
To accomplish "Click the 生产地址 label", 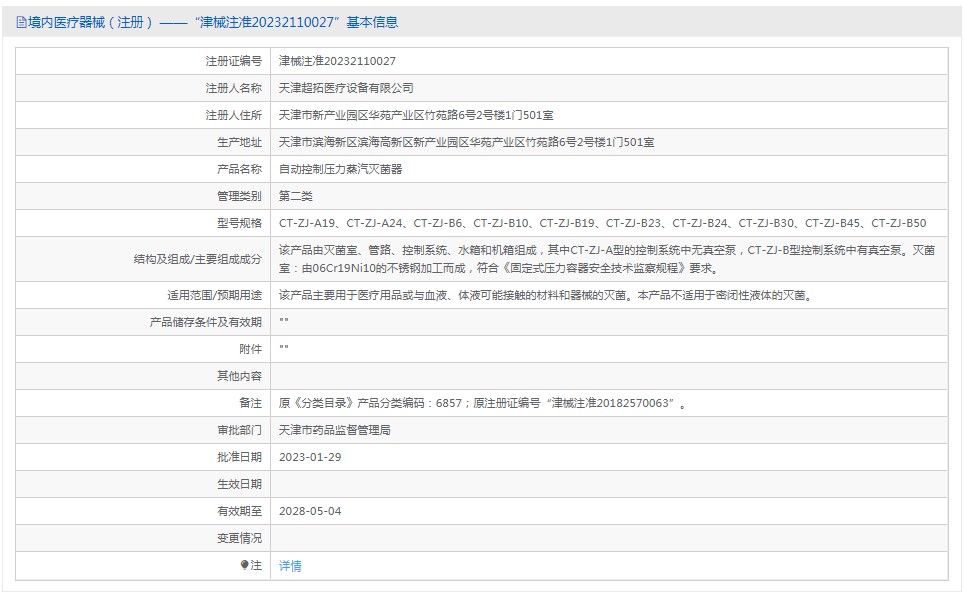I will point(239,142).
